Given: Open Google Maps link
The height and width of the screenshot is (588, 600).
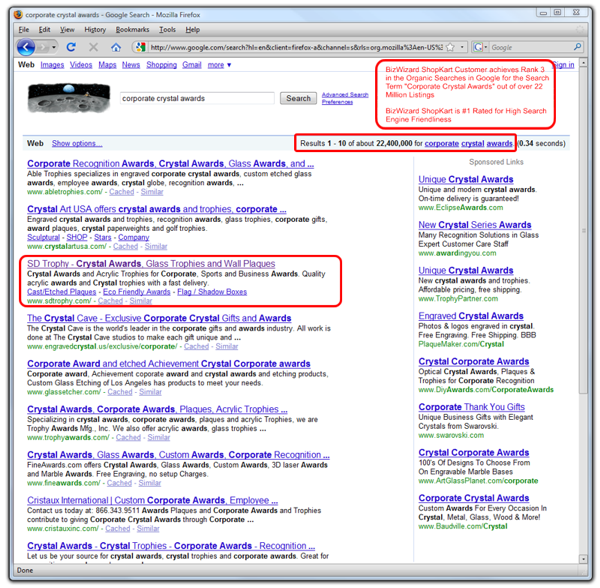Looking at the screenshot, I should [x=107, y=65].
